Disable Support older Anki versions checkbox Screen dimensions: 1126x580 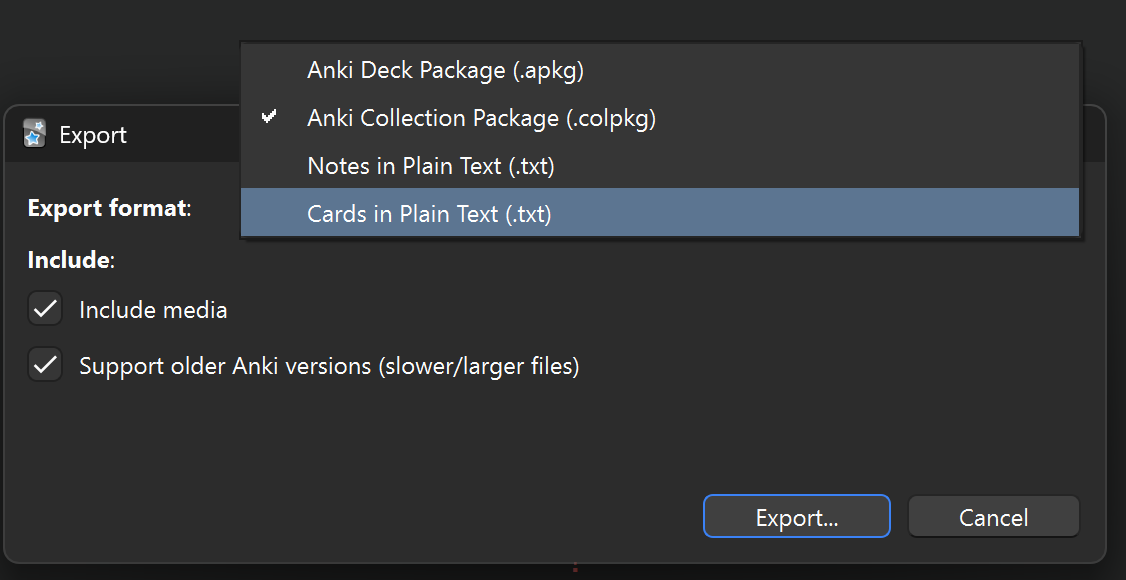[x=45, y=365]
